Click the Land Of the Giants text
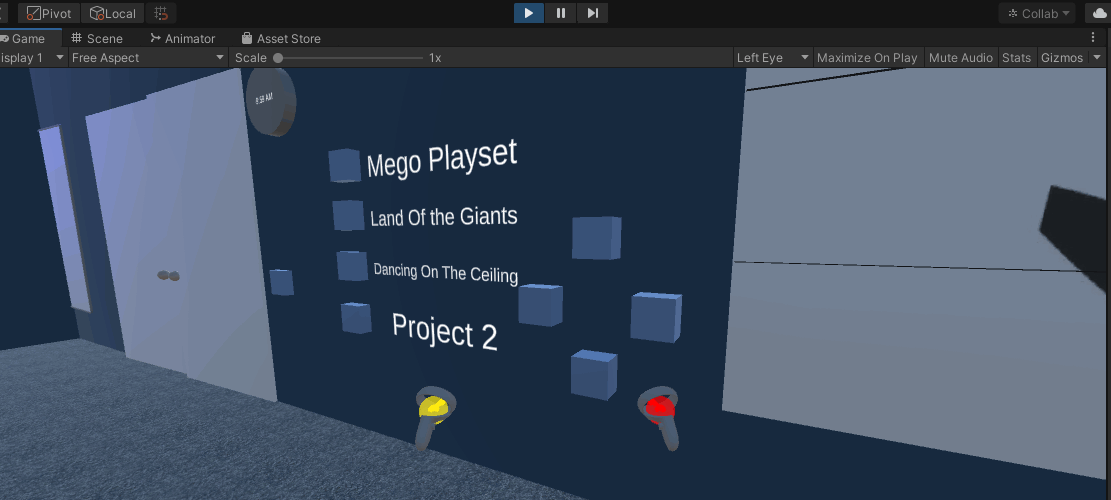Image resolution: width=1111 pixels, height=500 pixels. 444,216
